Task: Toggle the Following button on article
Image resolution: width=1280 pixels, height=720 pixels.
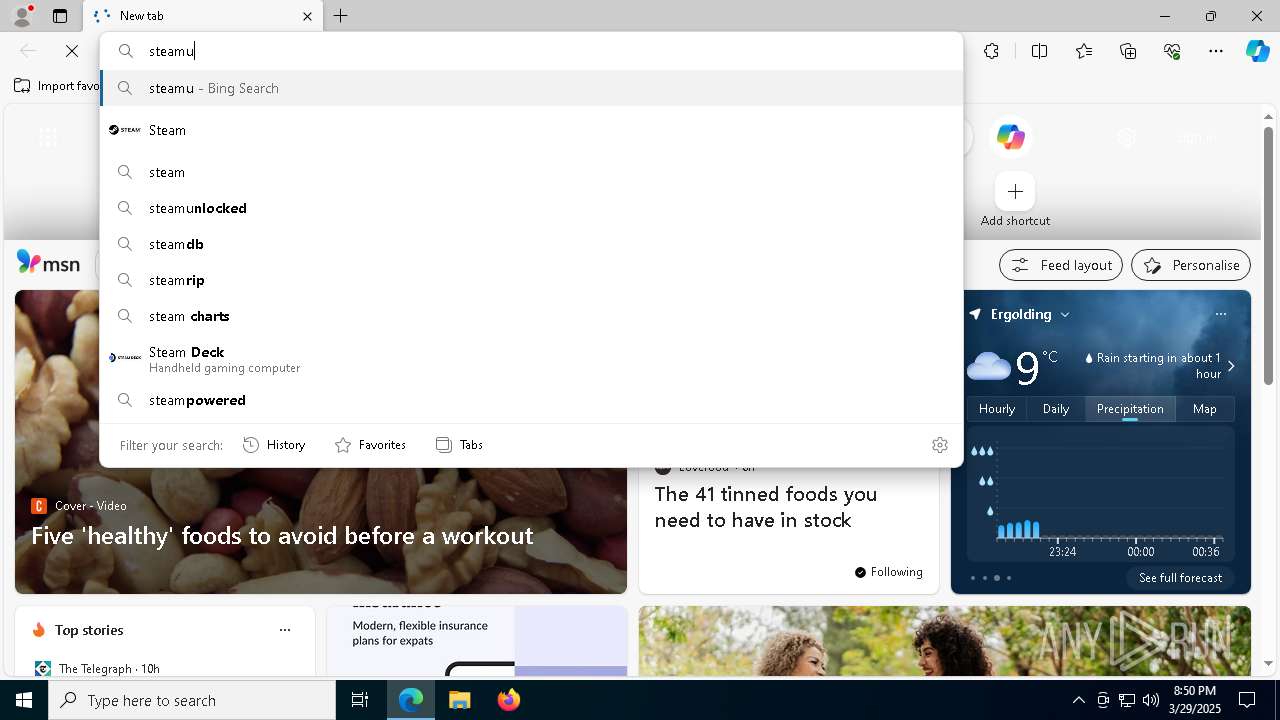Action: pyautogui.click(x=889, y=572)
